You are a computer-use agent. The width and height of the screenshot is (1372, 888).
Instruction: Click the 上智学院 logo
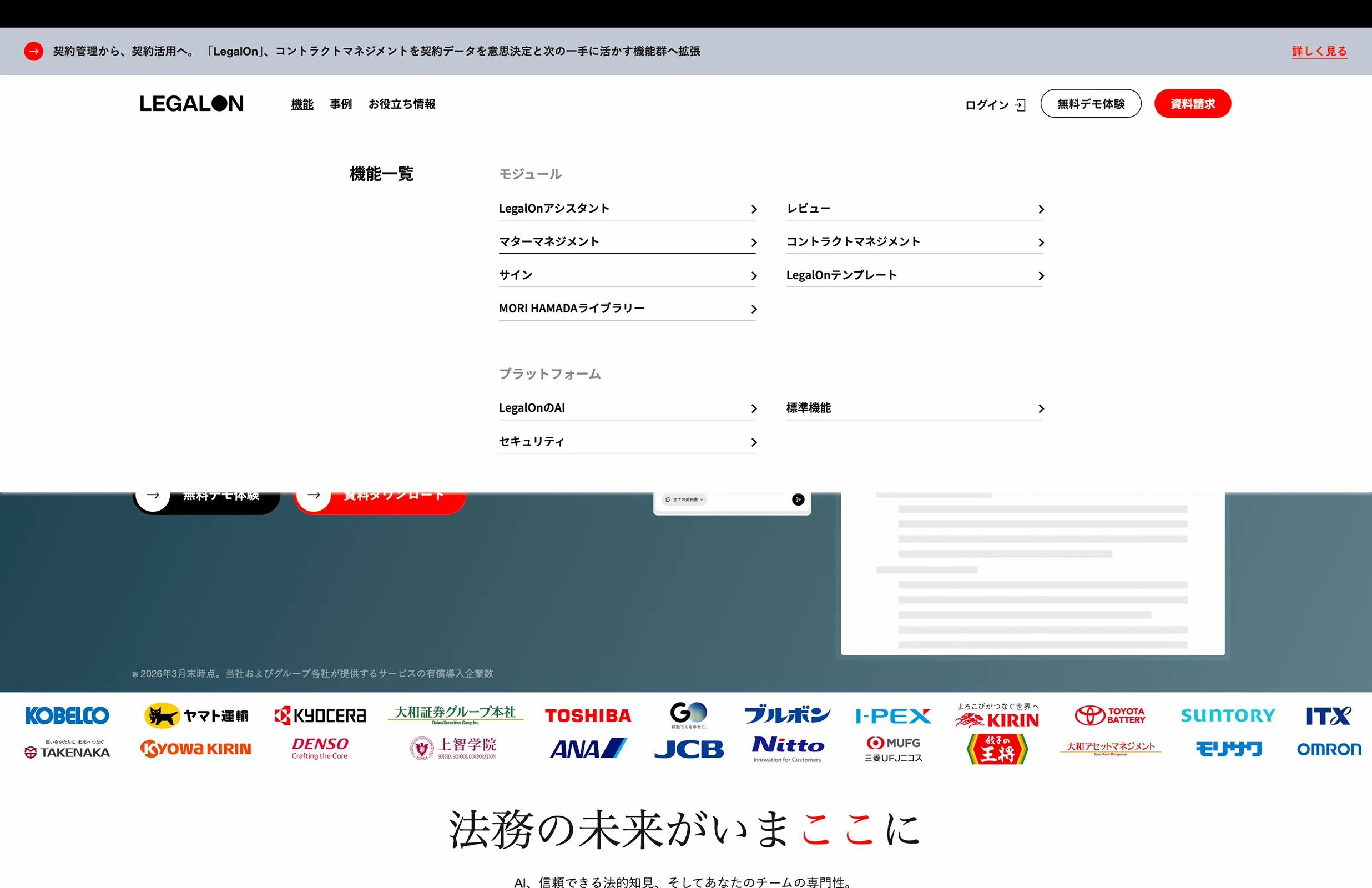453,749
